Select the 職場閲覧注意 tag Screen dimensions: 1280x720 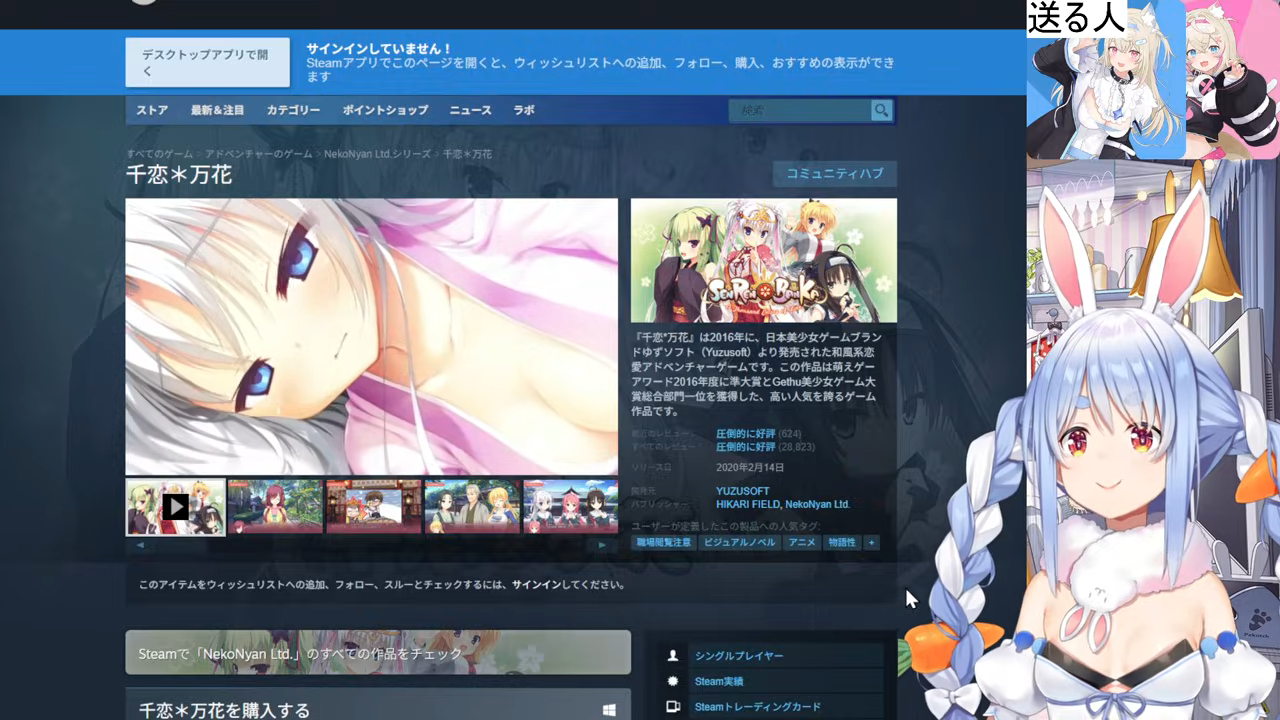[x=664, y=542]
